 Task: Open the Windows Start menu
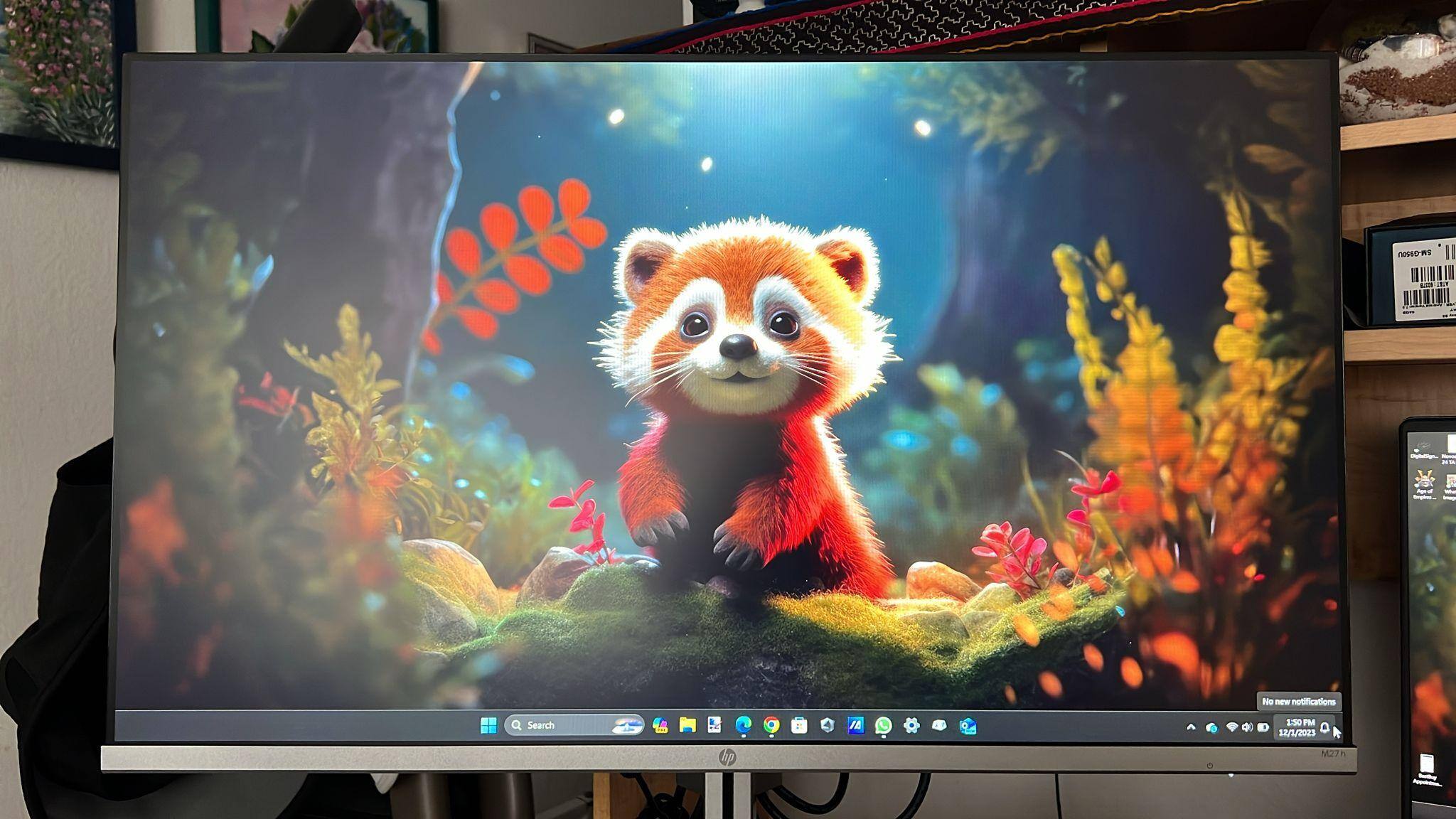(488, 725)
